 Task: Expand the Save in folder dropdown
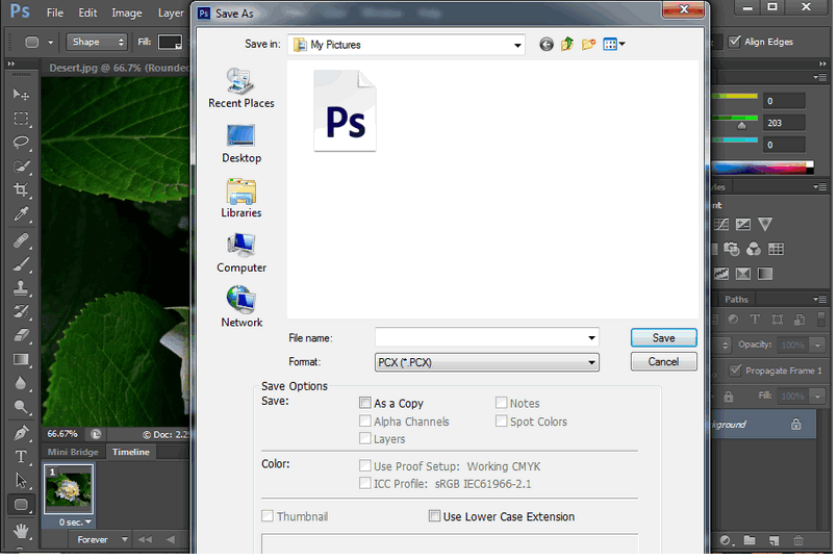[517, 45]
